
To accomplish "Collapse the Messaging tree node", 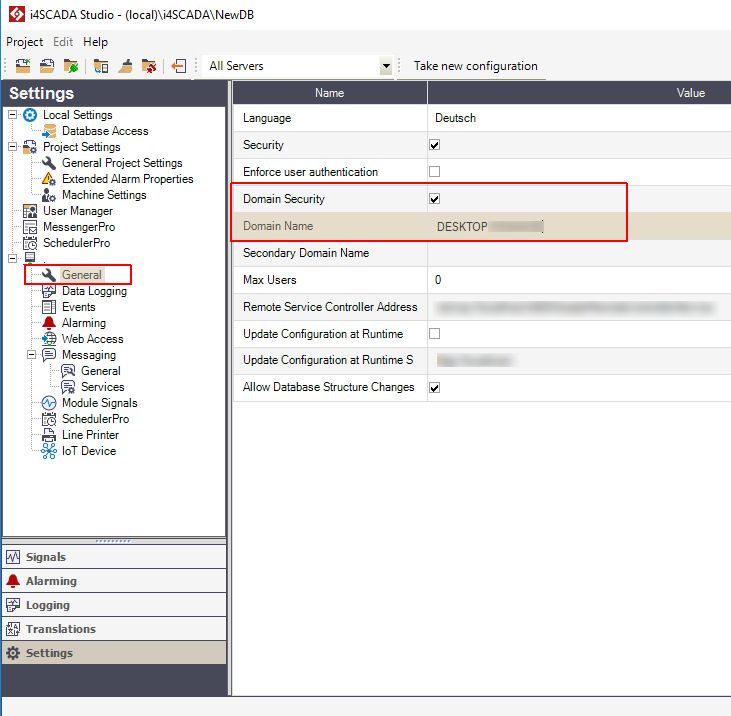I will point(31,355).
